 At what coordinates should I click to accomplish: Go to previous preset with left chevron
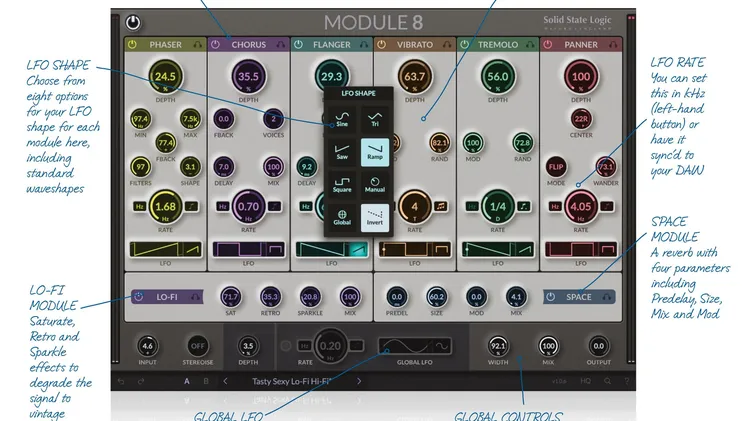coord(225,381)
